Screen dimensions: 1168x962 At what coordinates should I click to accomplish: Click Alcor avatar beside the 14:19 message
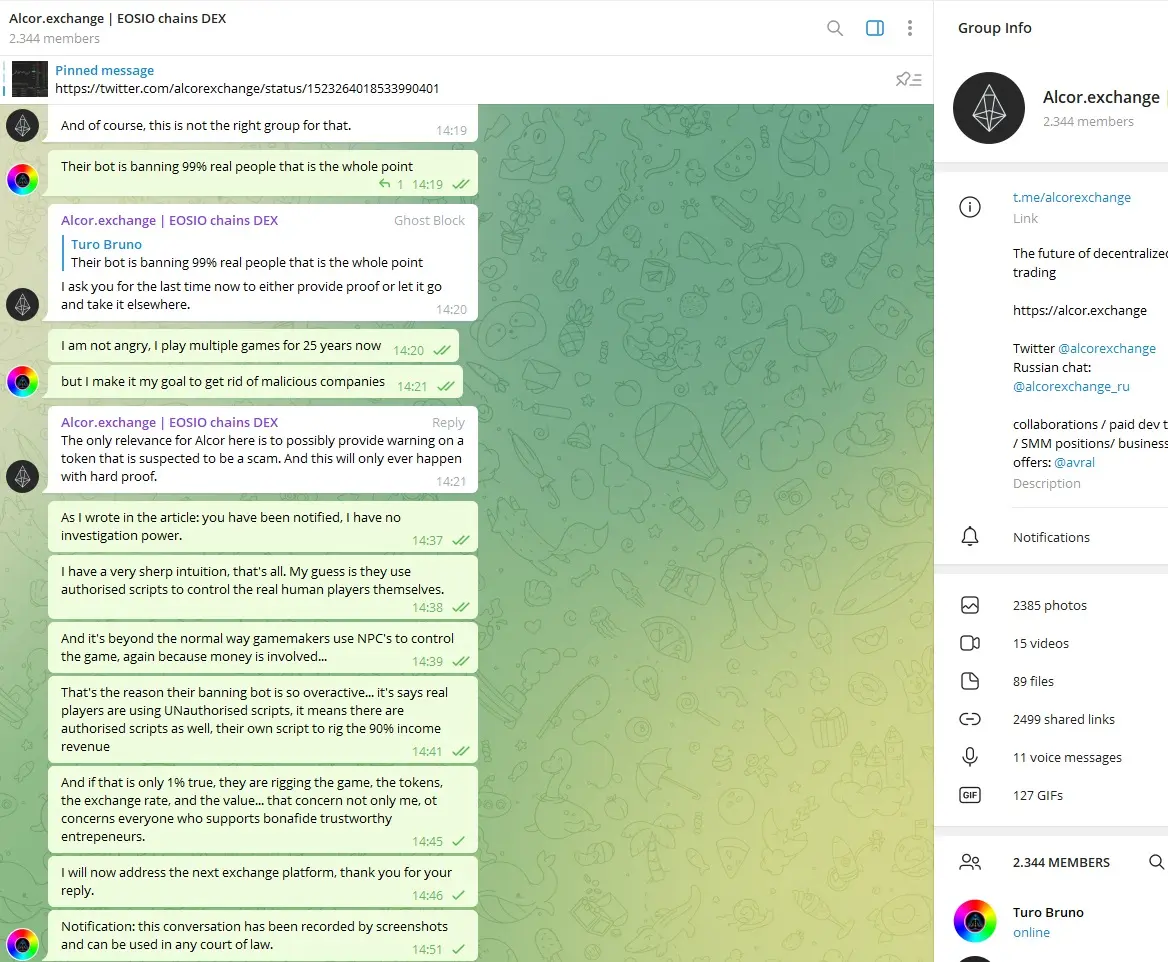22,125
